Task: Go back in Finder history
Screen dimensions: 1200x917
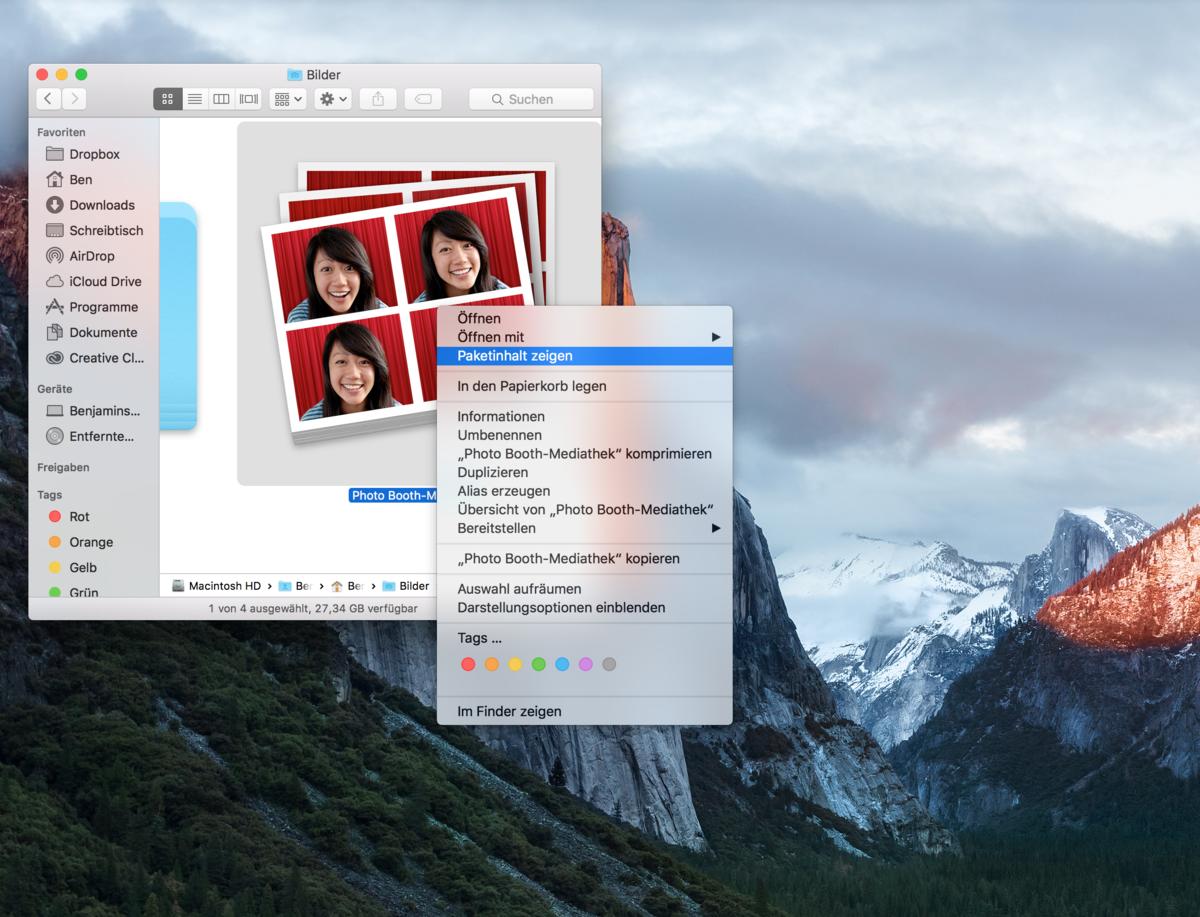Action: 49,99
